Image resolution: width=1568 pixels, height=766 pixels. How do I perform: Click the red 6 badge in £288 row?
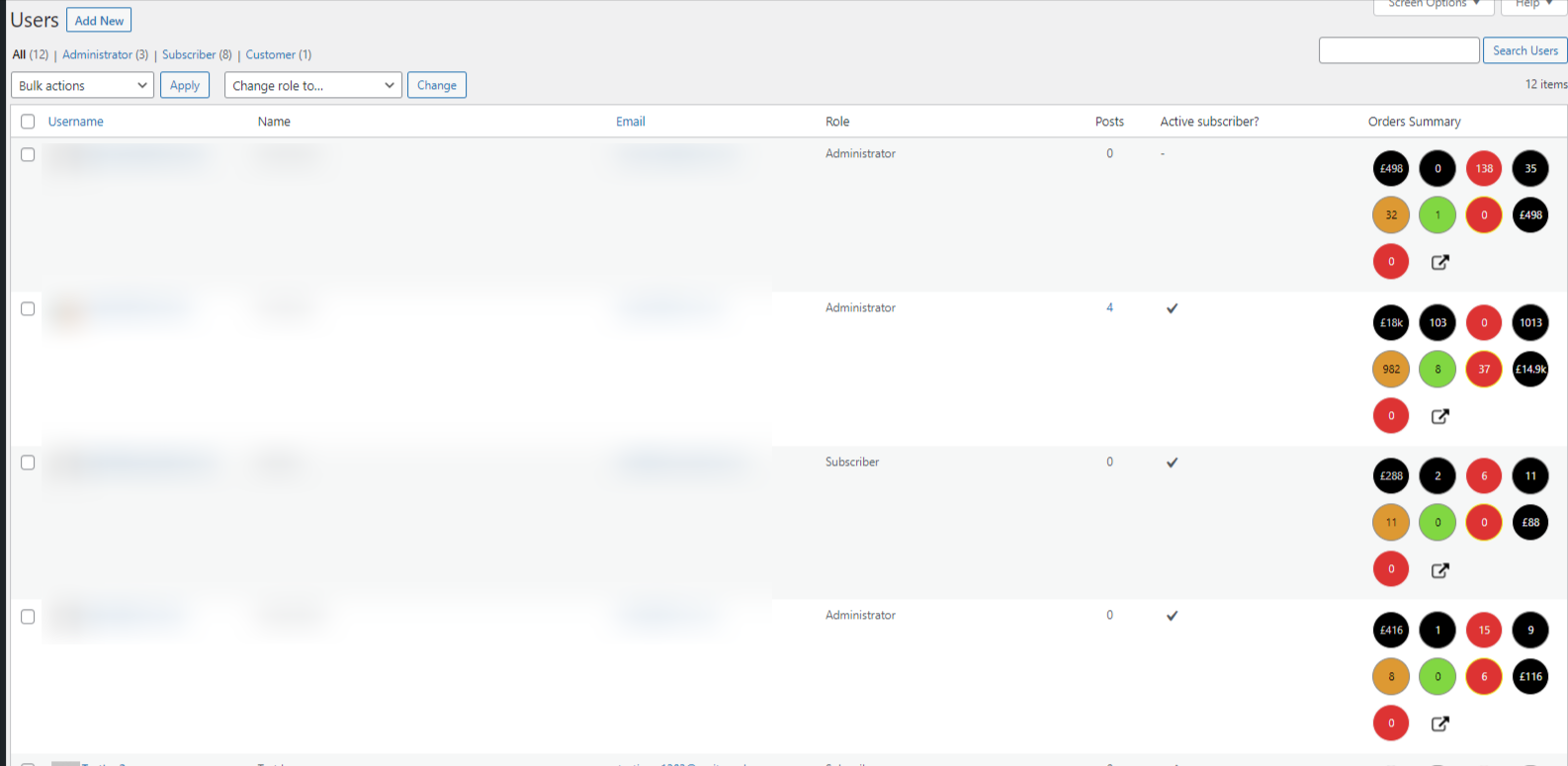point(1484,475)
